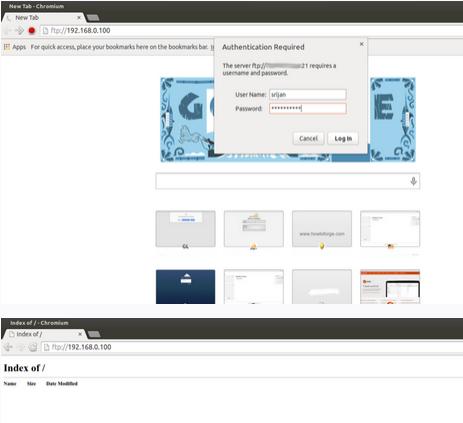Image resolution: width=463 pixels, height=423 pixels.
Task: Click reload icon in 'Index of /' window
Action: 33,347
